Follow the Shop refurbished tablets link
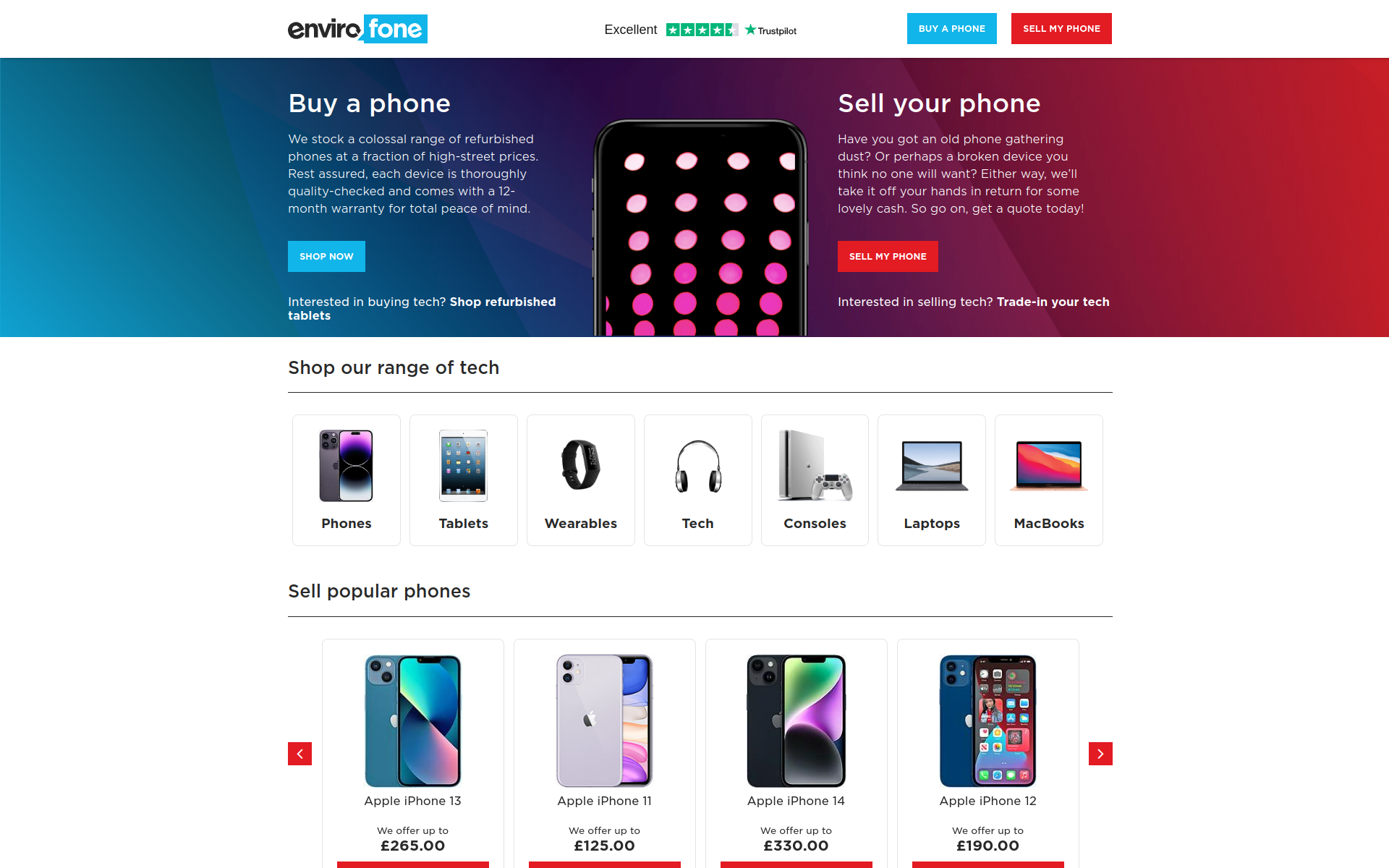Image resolution: width=1389 pixels, height=868 pixels. (422, 309)
